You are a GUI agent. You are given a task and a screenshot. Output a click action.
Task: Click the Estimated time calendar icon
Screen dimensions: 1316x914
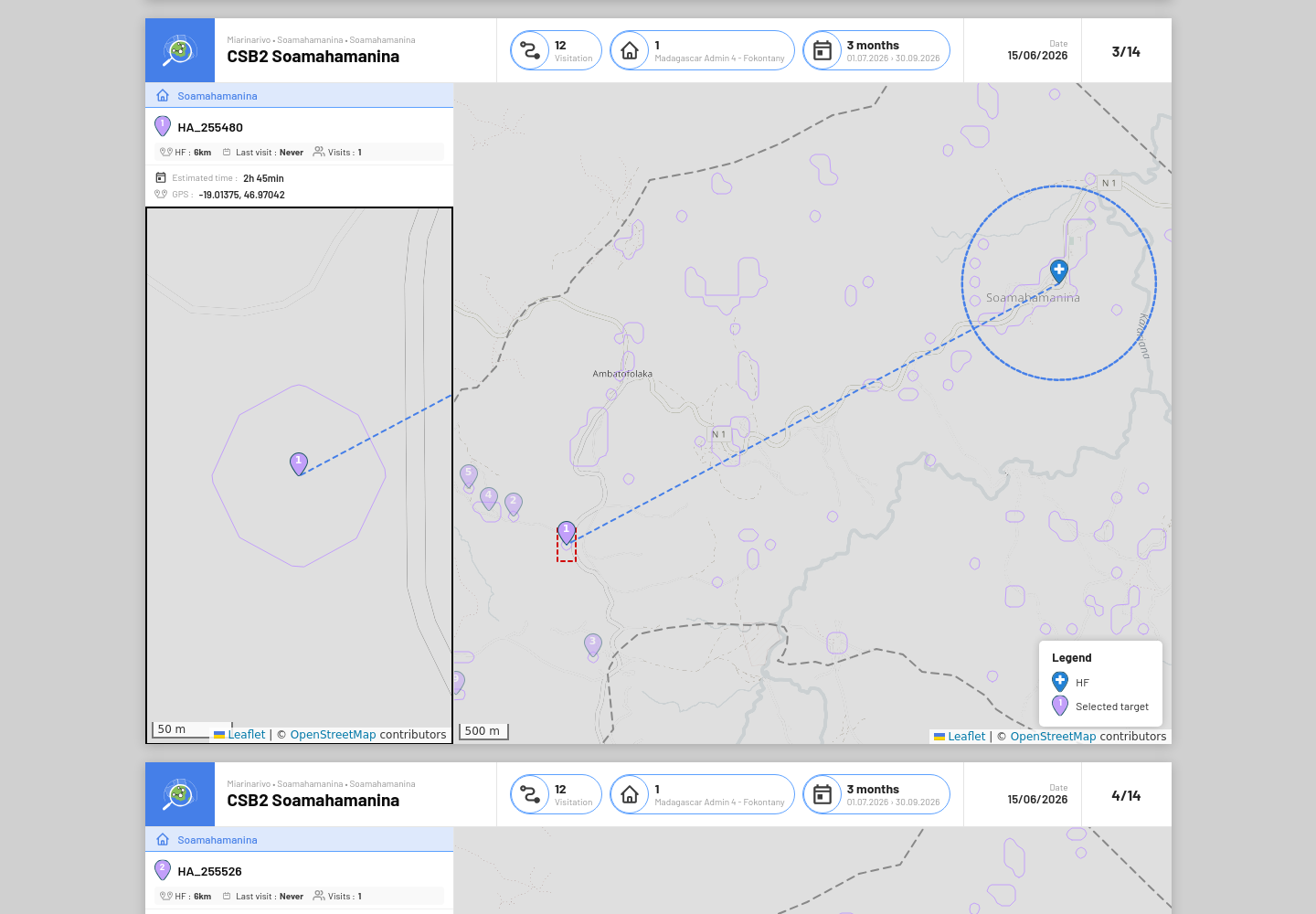pos(161,178)
